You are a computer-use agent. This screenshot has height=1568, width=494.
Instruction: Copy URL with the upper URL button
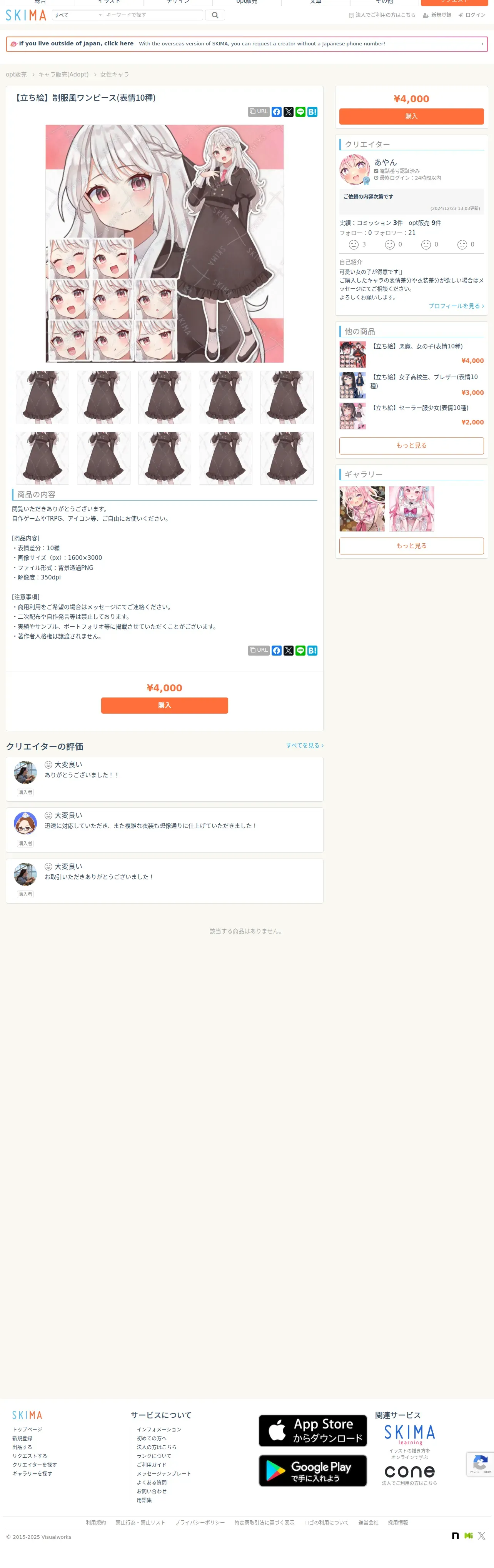tap(259, 112)
